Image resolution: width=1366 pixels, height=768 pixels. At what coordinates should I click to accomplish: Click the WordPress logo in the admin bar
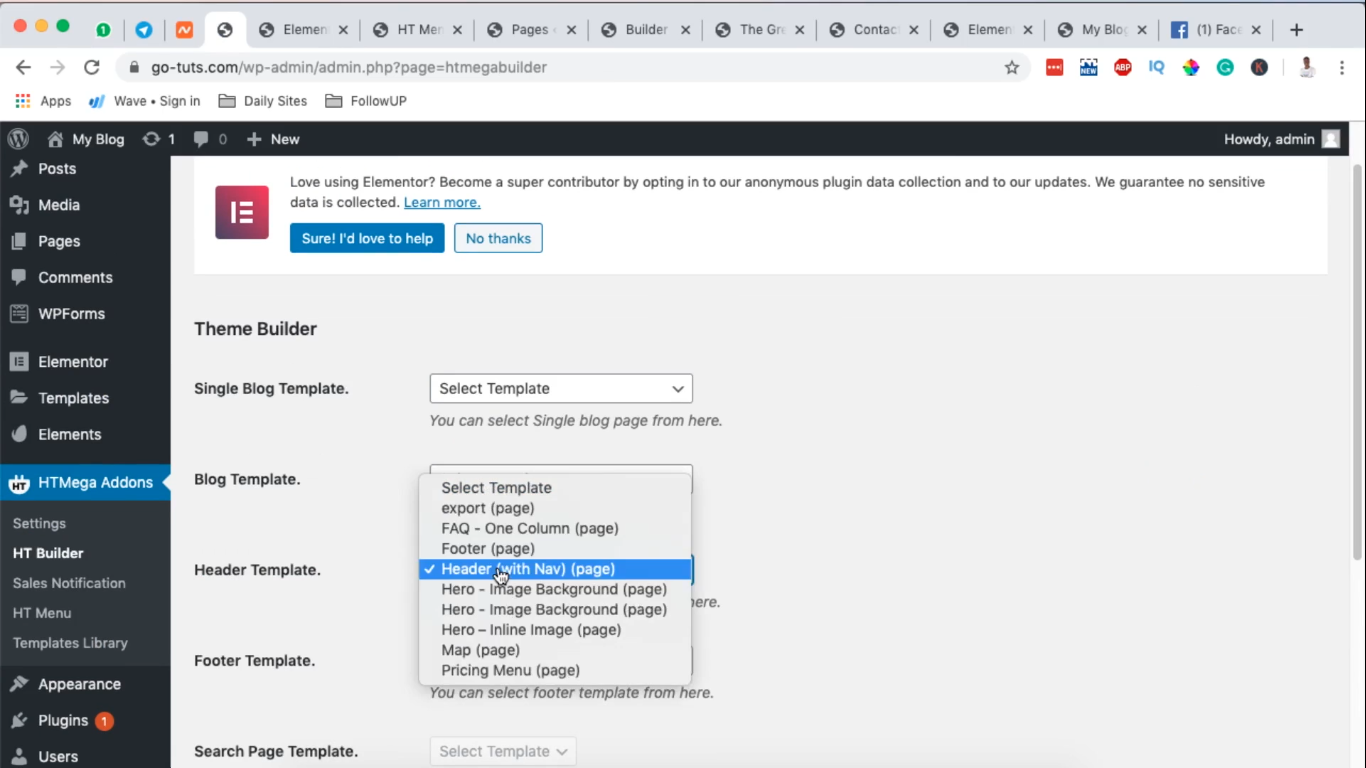pyautogui.click(x=18, y=139)
